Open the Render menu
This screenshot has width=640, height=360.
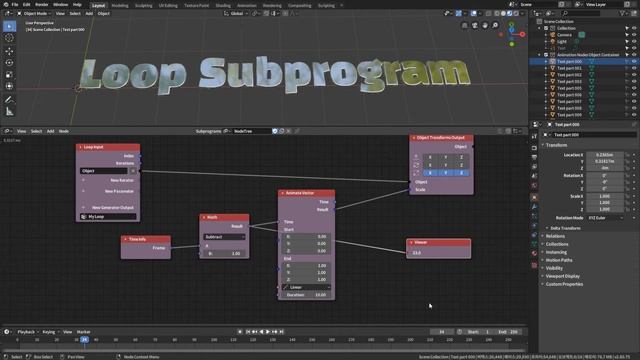tap(42, 4)
